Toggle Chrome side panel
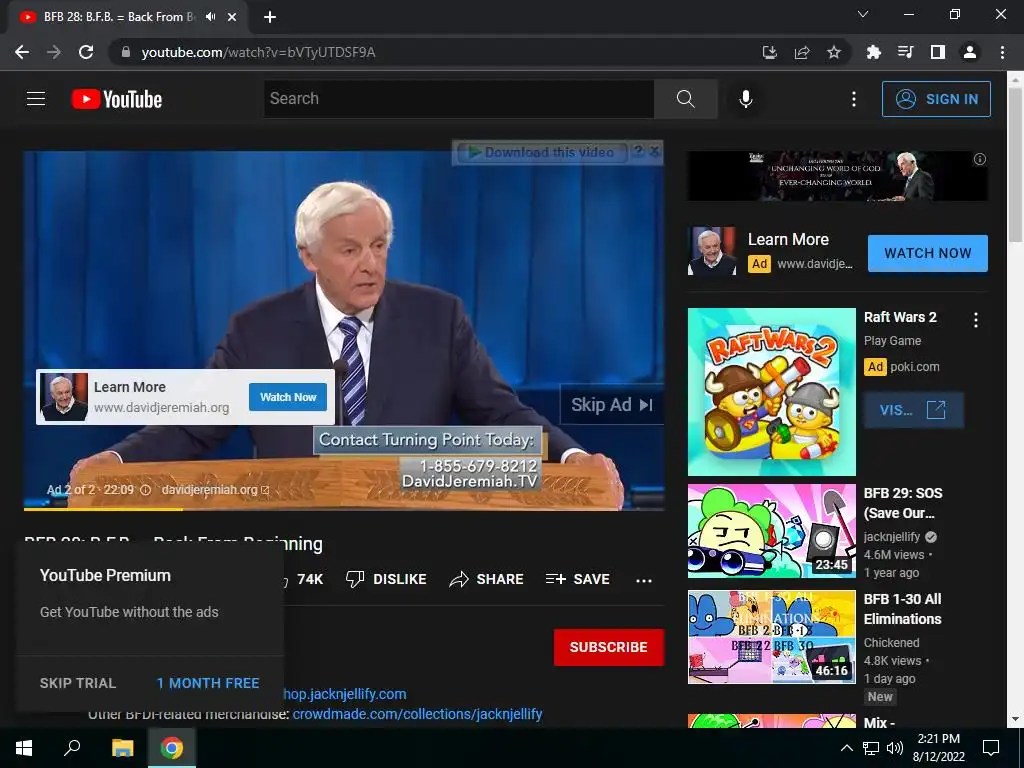1024x768 pixels. 938,52
